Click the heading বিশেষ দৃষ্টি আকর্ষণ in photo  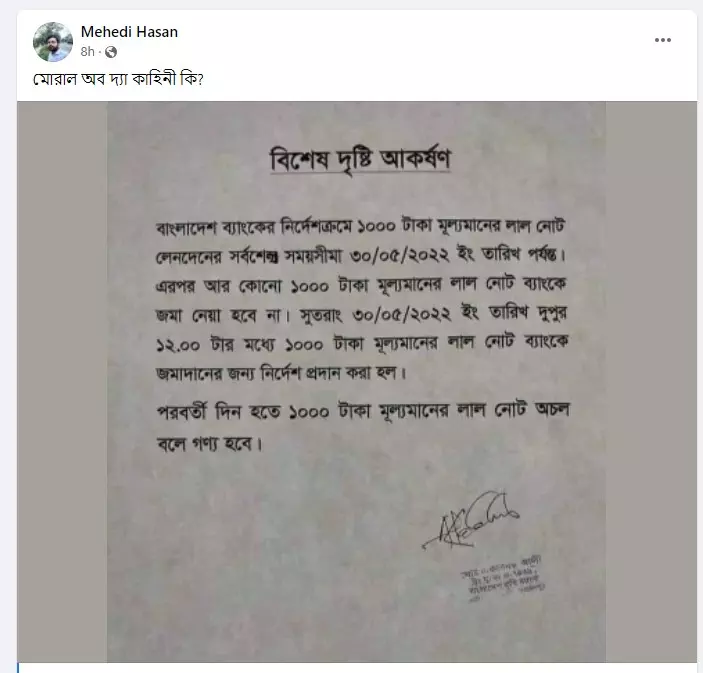(360, 159)
